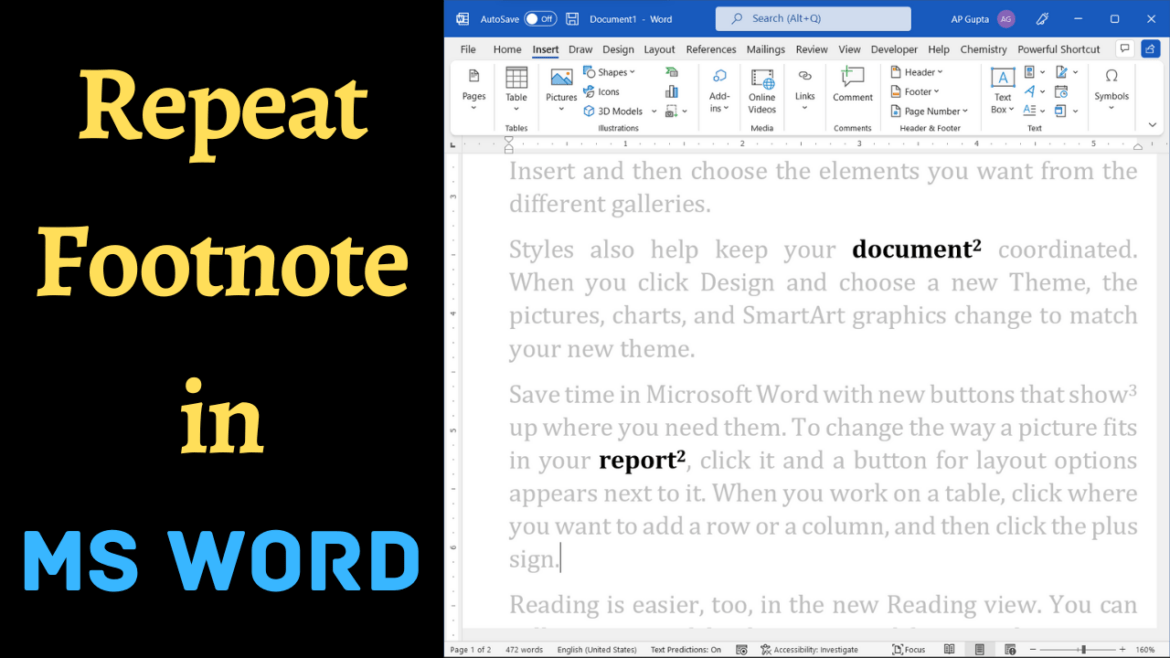Click the Accessibility: Investigate button
Viewport: 1170px width, 658px height.
tap(810, 648)
